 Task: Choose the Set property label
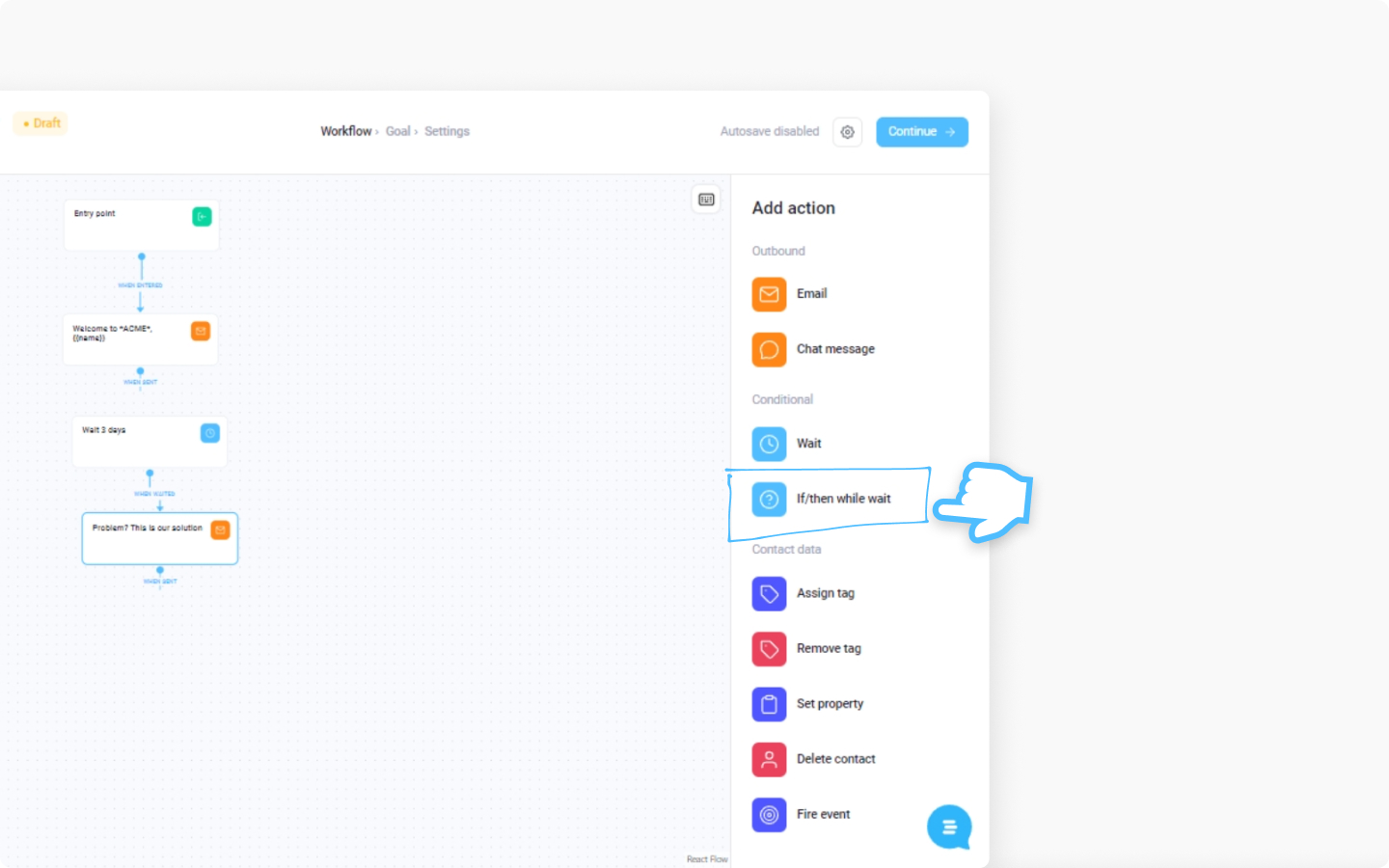click(830, 704)
